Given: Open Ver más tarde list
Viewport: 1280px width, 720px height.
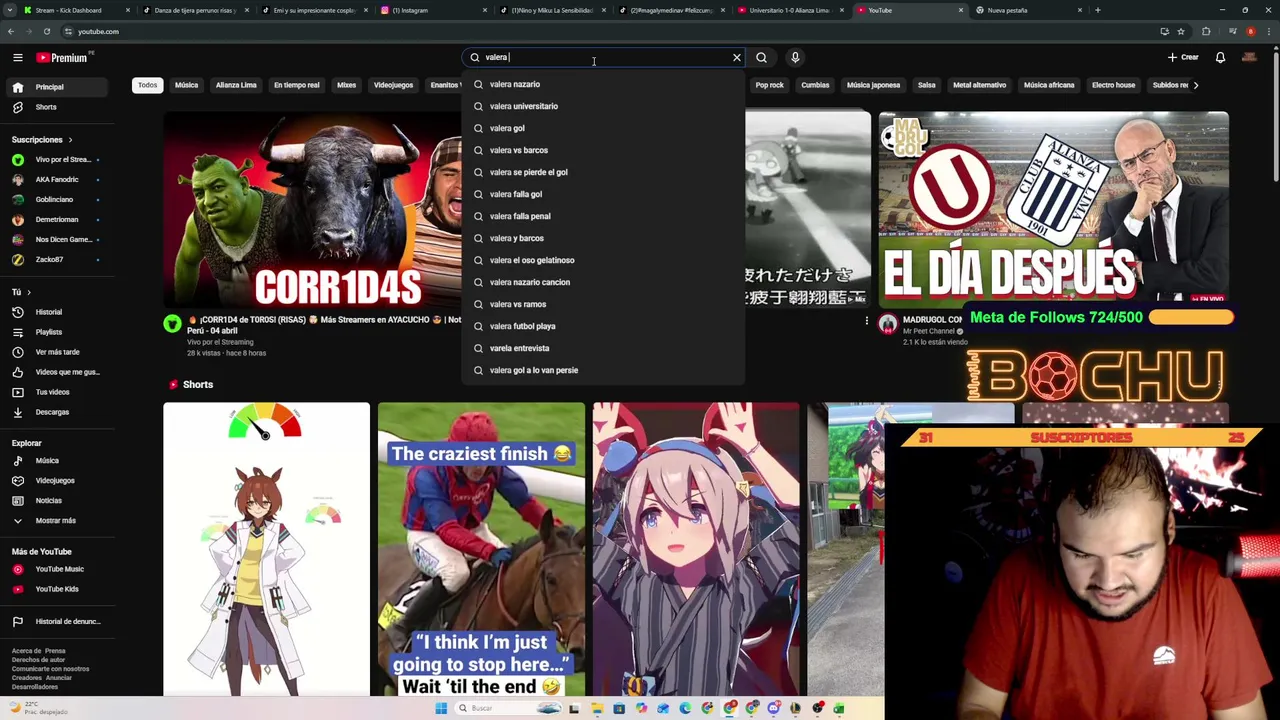Looking at the screenshot, I should tap(57, 352).
